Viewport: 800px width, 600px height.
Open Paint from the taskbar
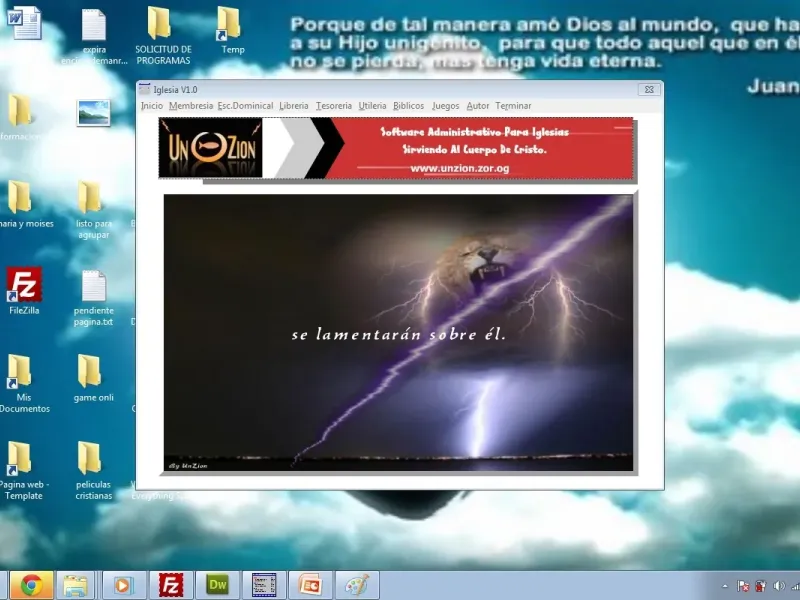(x=357, y=585)
